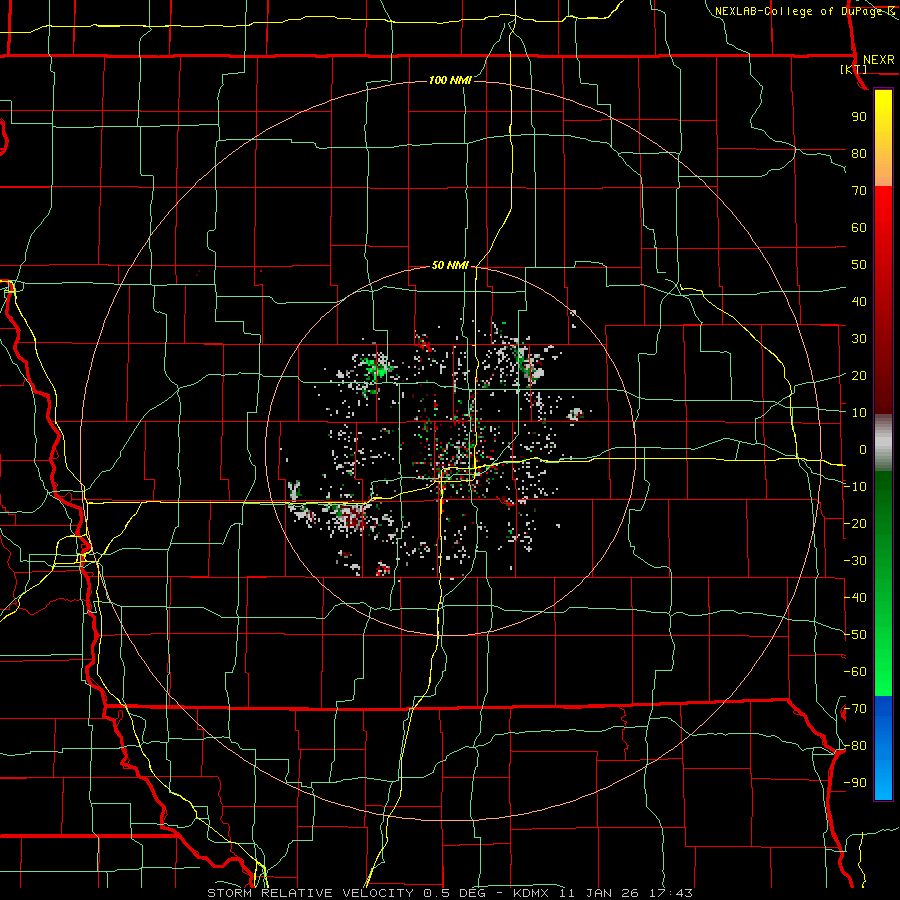This screenshot has height=900, width=900.
Task: Click the 50 value on the velocity scale
Action: [x=859, y=265]
